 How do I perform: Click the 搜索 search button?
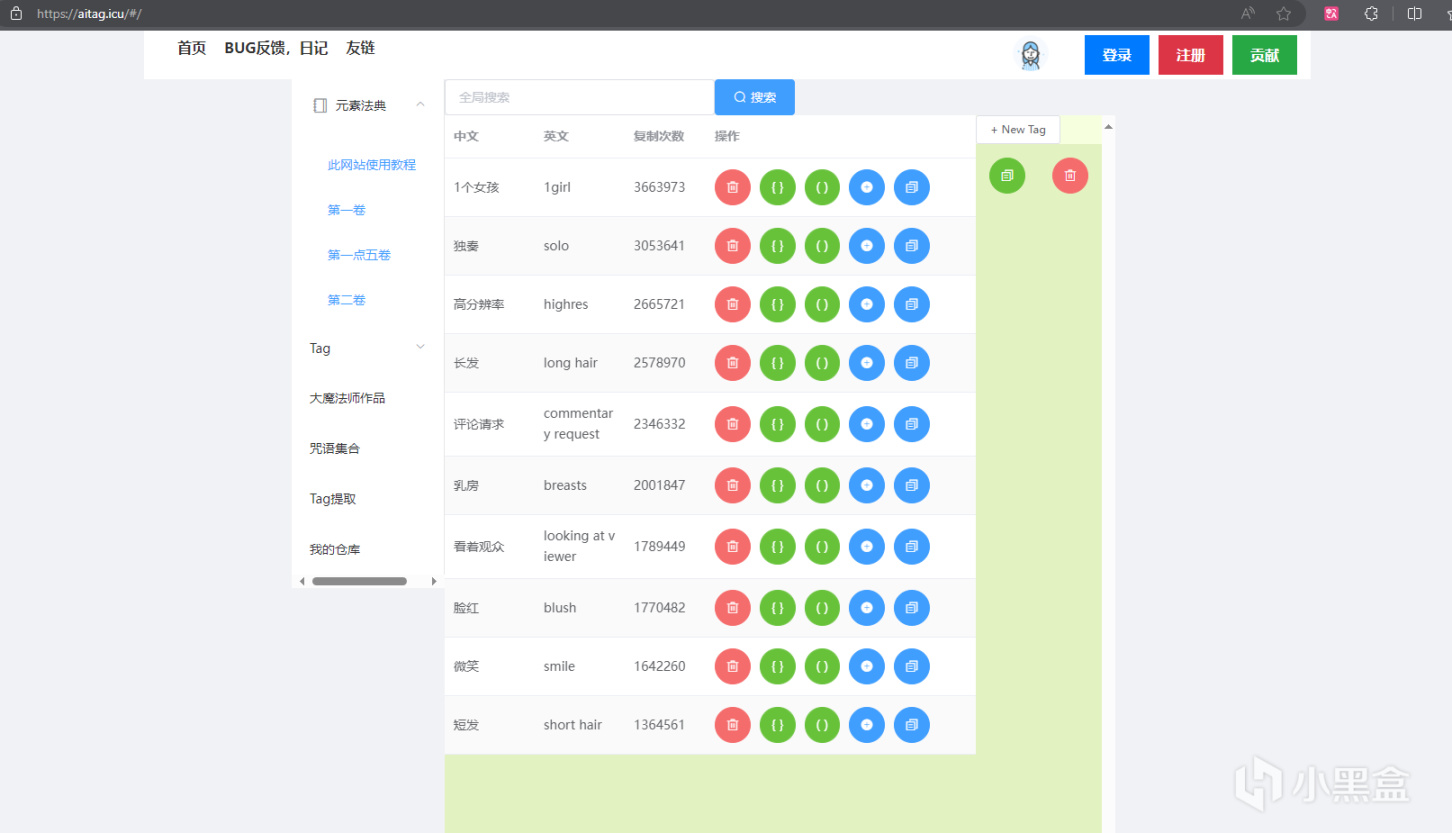coord(755,97)
